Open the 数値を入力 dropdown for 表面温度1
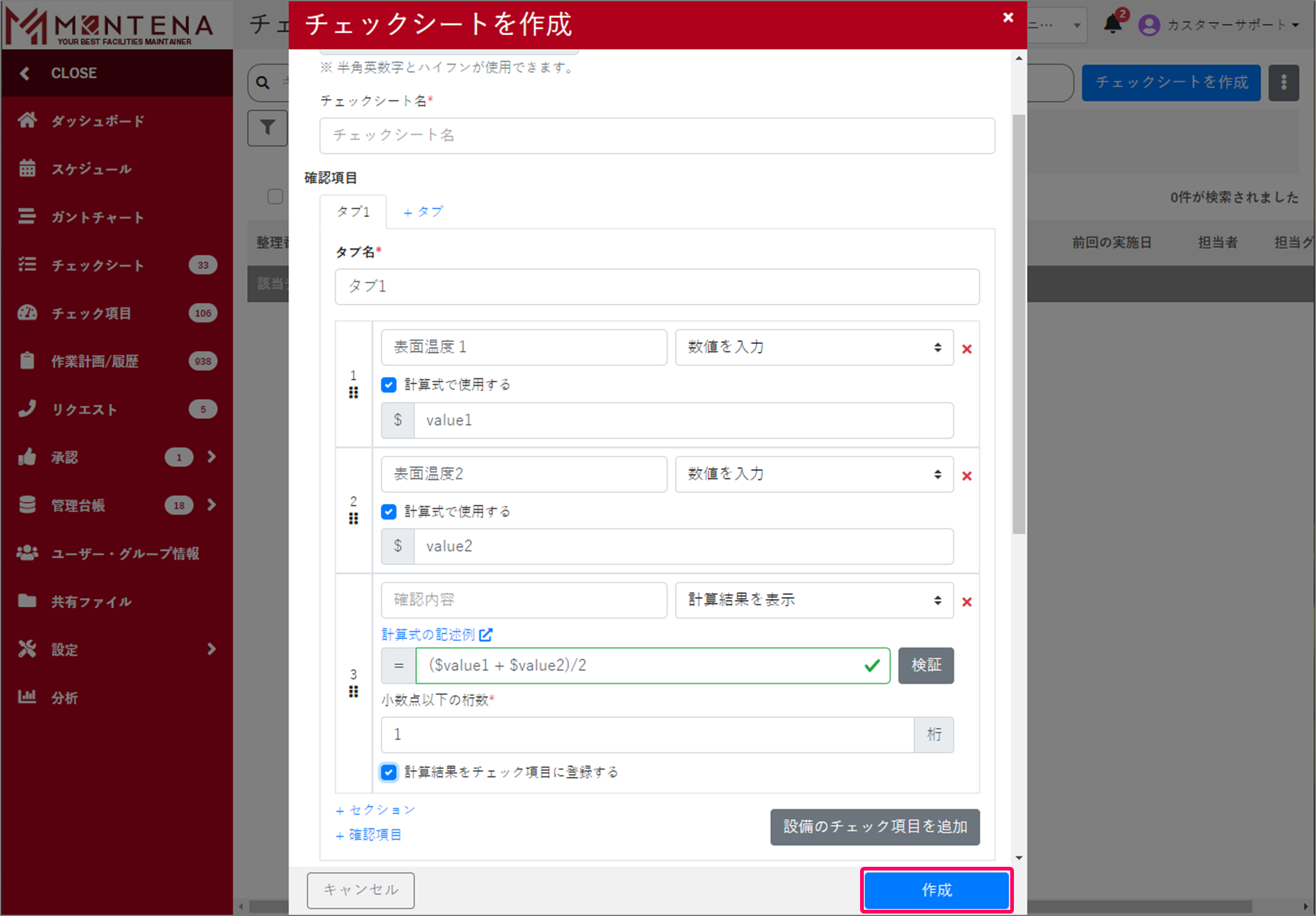This screenshot has height=916, width=1316. coord(813,348)
